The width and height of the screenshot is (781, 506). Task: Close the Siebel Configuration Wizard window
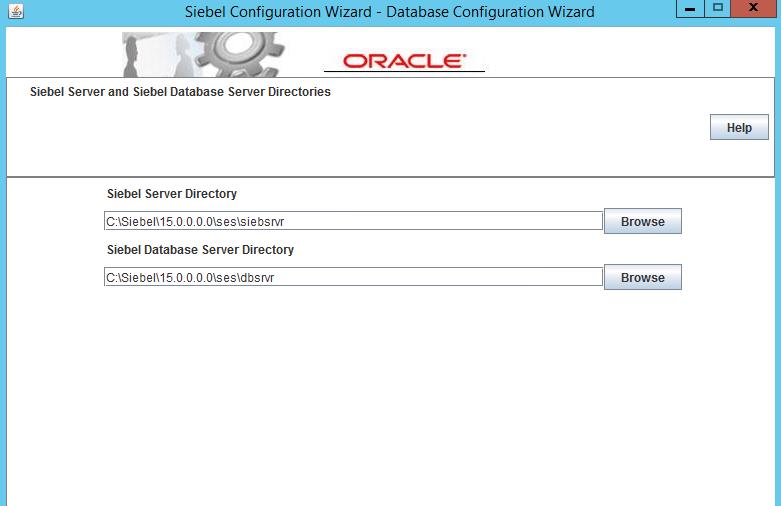click(755, 9)
